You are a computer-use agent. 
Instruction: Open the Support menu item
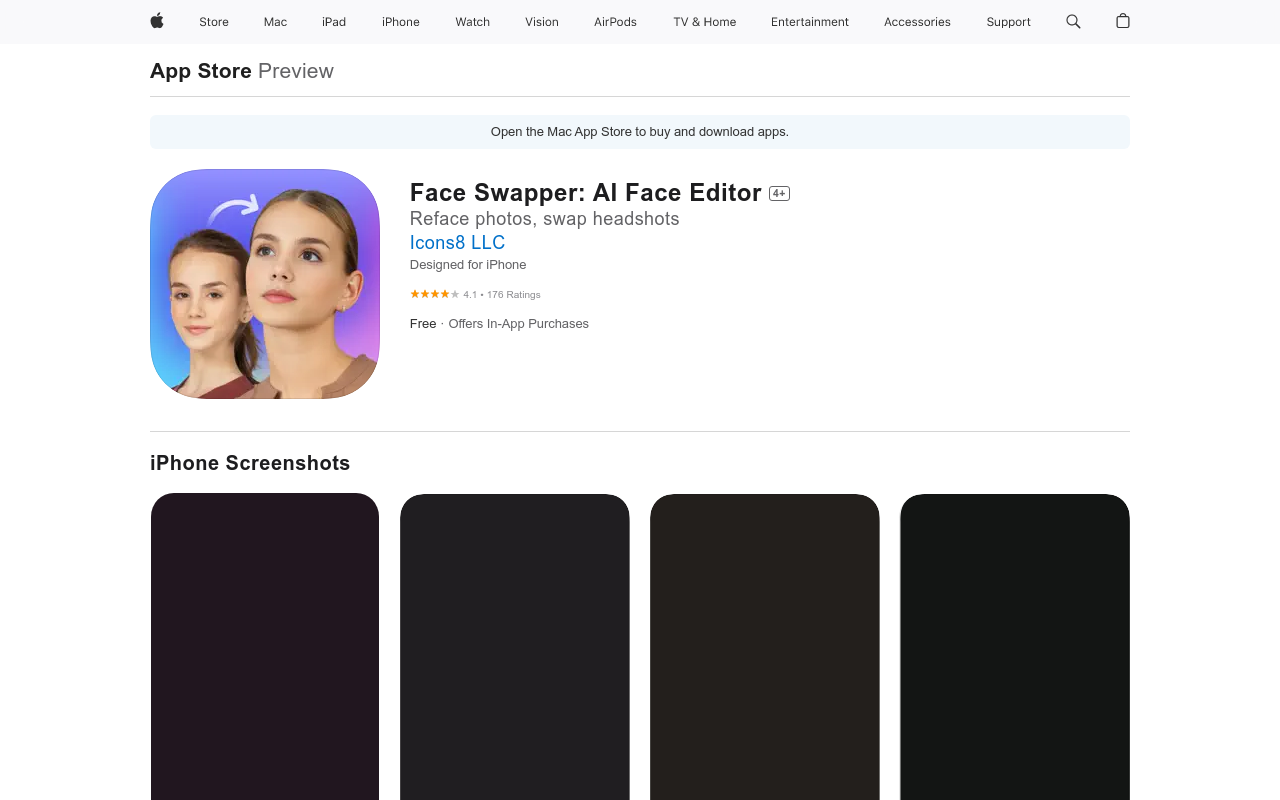pos(1008,22)
